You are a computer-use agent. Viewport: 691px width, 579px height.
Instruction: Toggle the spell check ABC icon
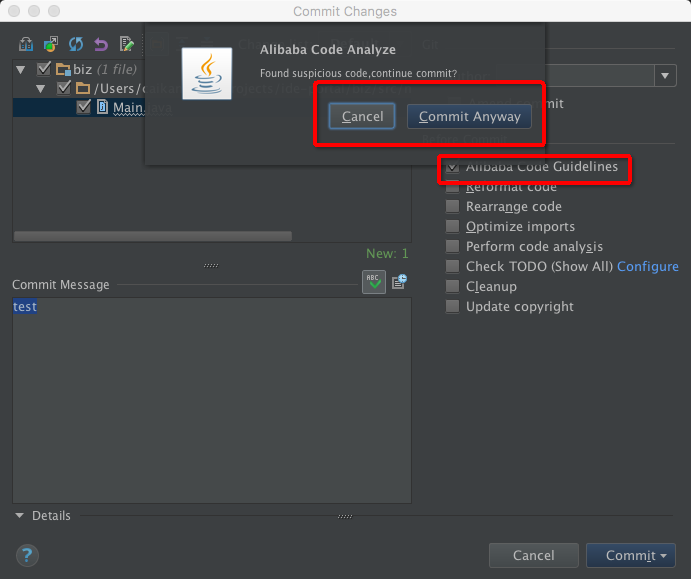[x=373, y=282]
